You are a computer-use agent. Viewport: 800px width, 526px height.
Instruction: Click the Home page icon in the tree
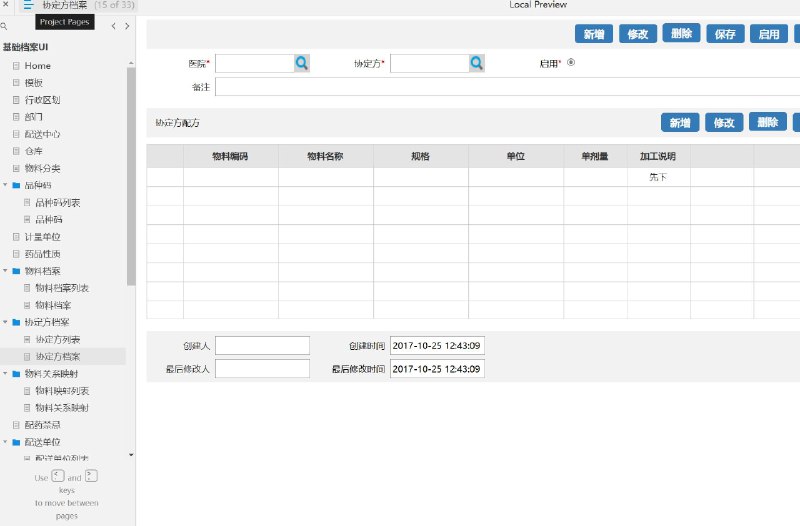click(x=16, y=66)
